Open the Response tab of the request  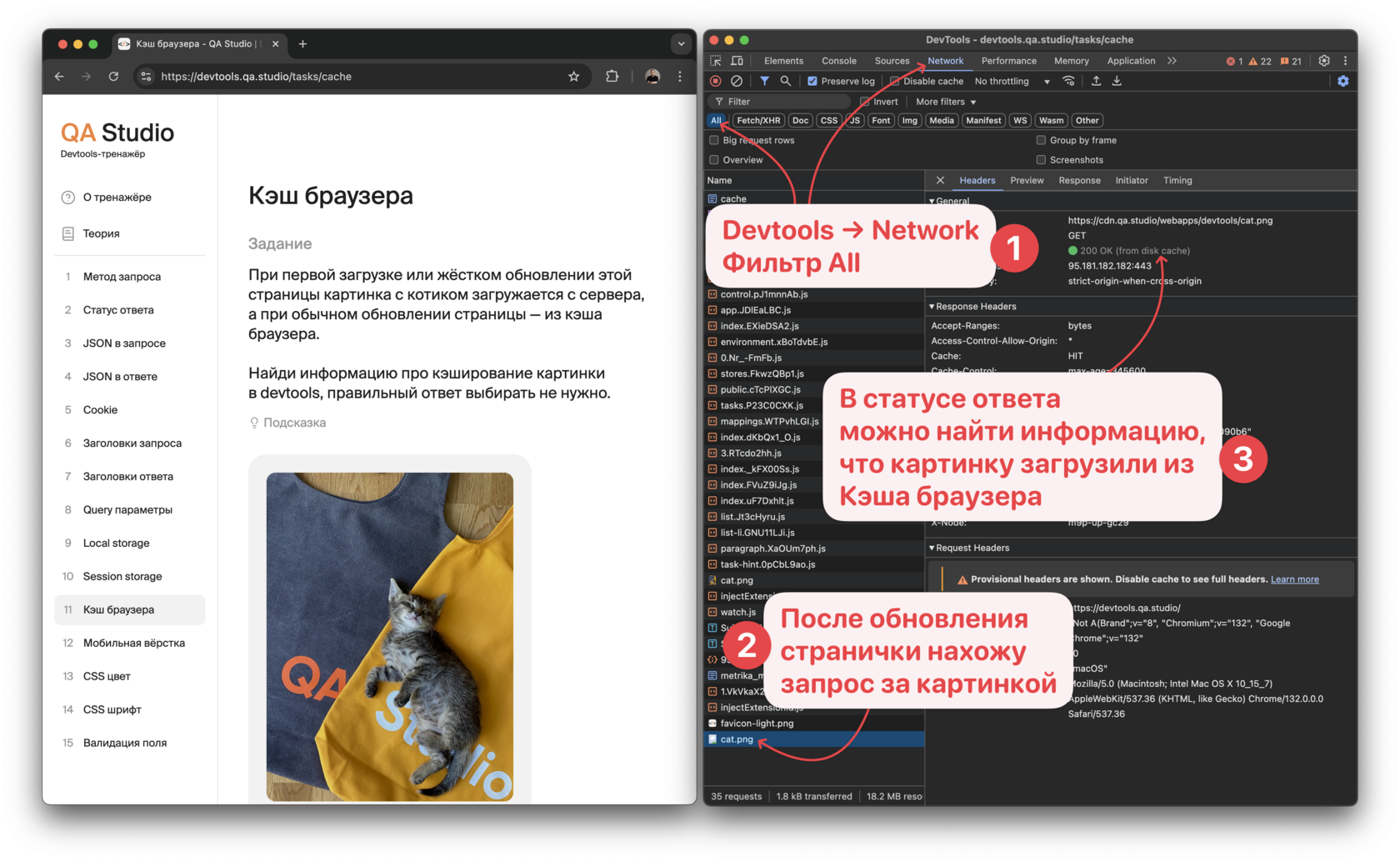coord(1079,180)
